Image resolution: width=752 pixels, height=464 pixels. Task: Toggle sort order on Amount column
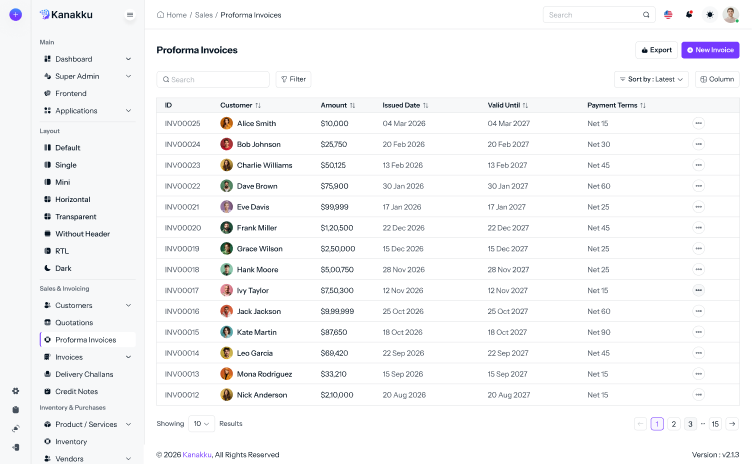(x=352, y=105)
